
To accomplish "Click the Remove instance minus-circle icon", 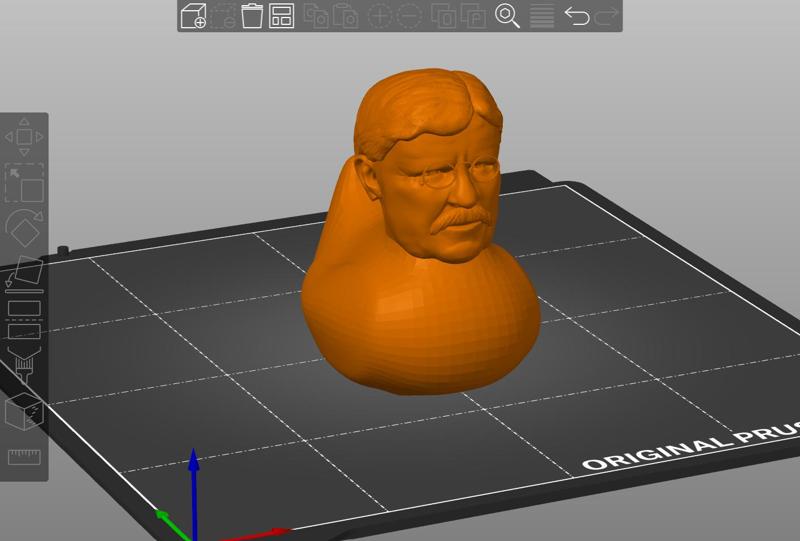I will [410, 16].
